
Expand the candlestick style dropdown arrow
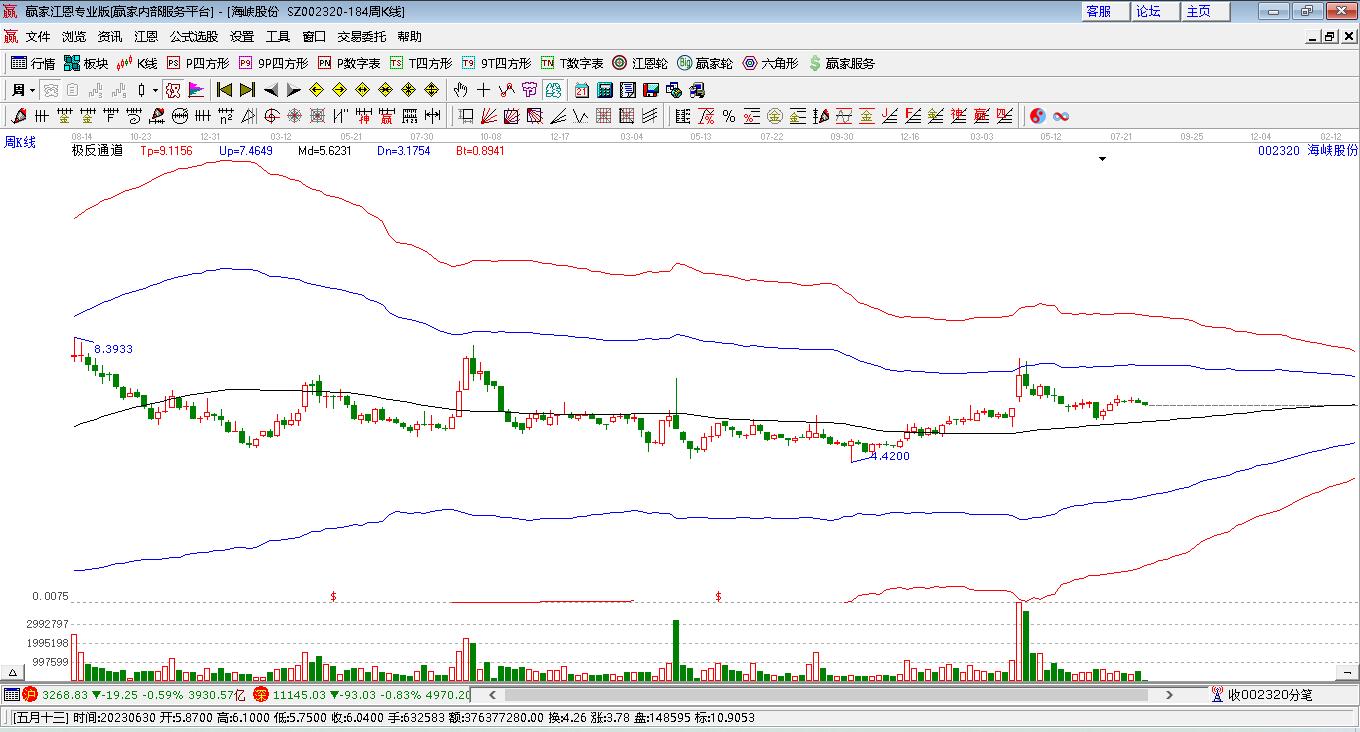155,90
